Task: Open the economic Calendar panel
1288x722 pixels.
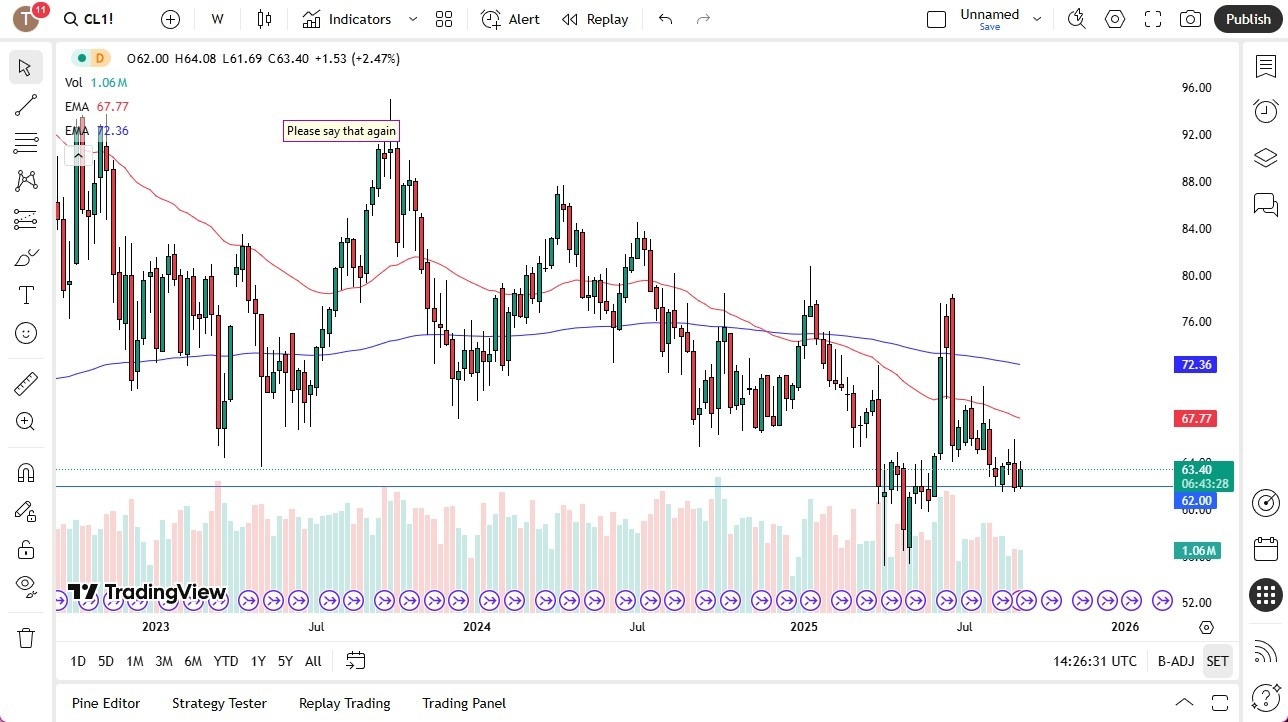Action: 1265,548
